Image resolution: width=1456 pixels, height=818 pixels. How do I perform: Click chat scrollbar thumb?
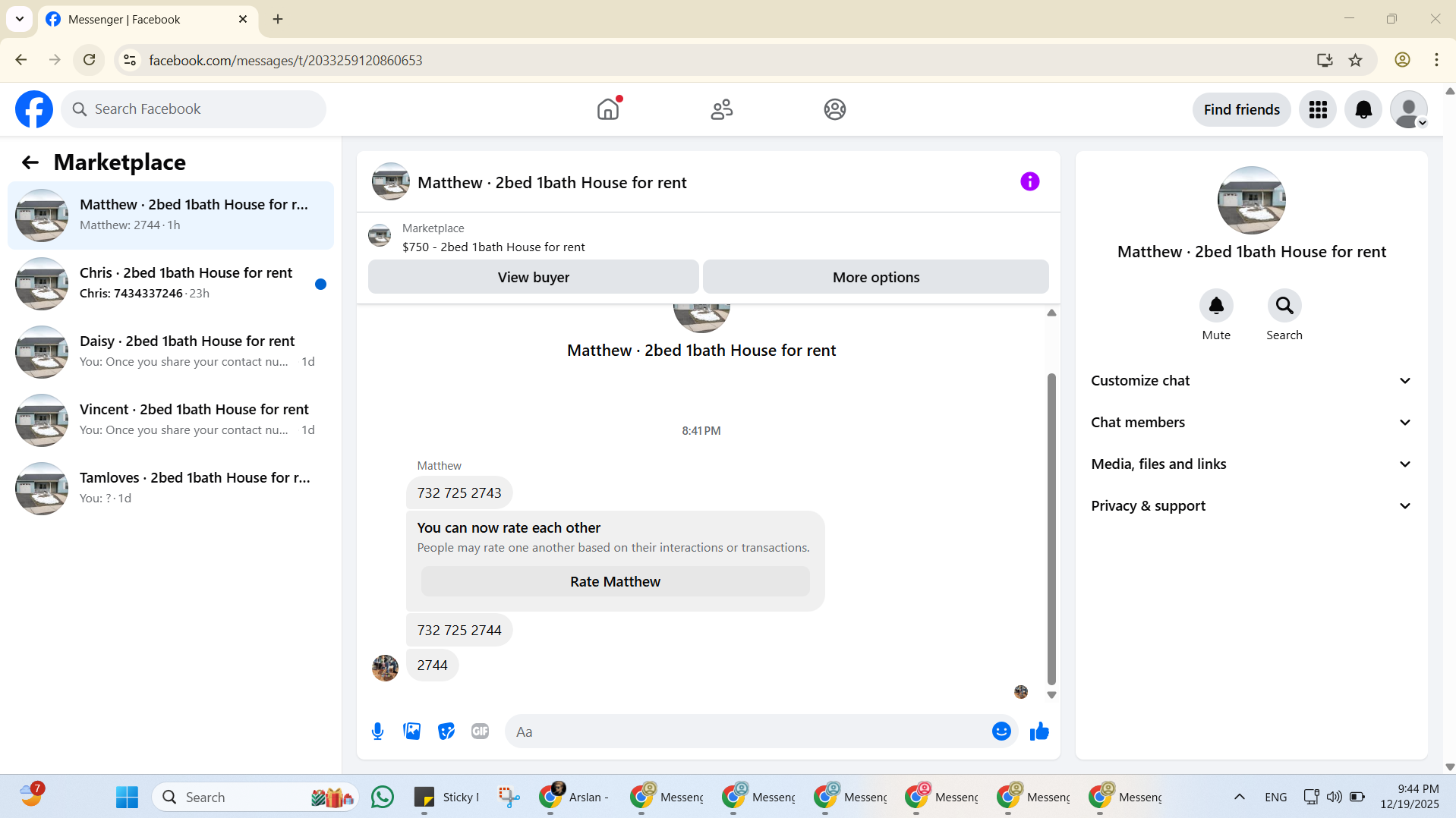pyautogui.click(x=1051, y=529)
